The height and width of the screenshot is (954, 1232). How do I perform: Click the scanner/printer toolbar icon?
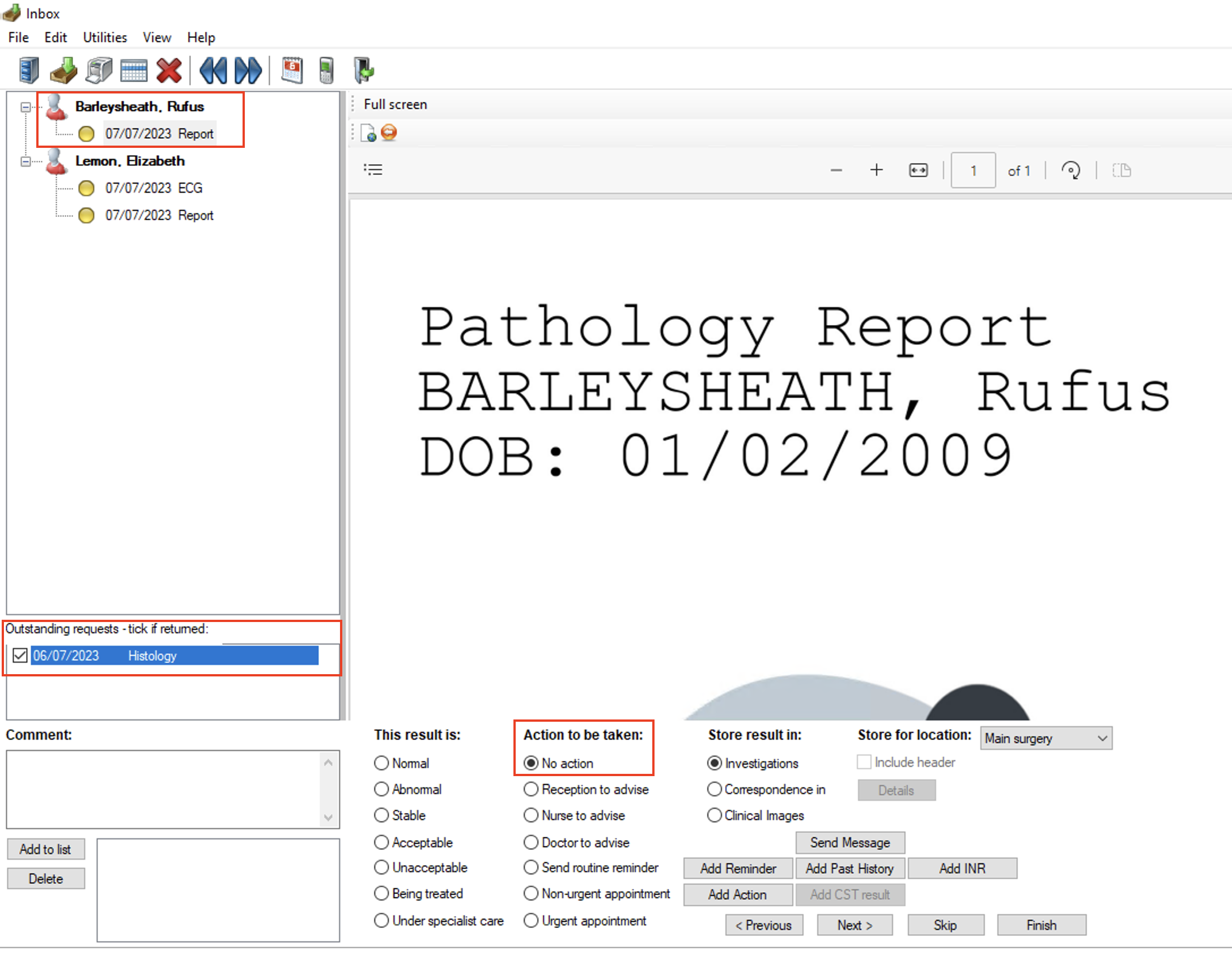99,71
